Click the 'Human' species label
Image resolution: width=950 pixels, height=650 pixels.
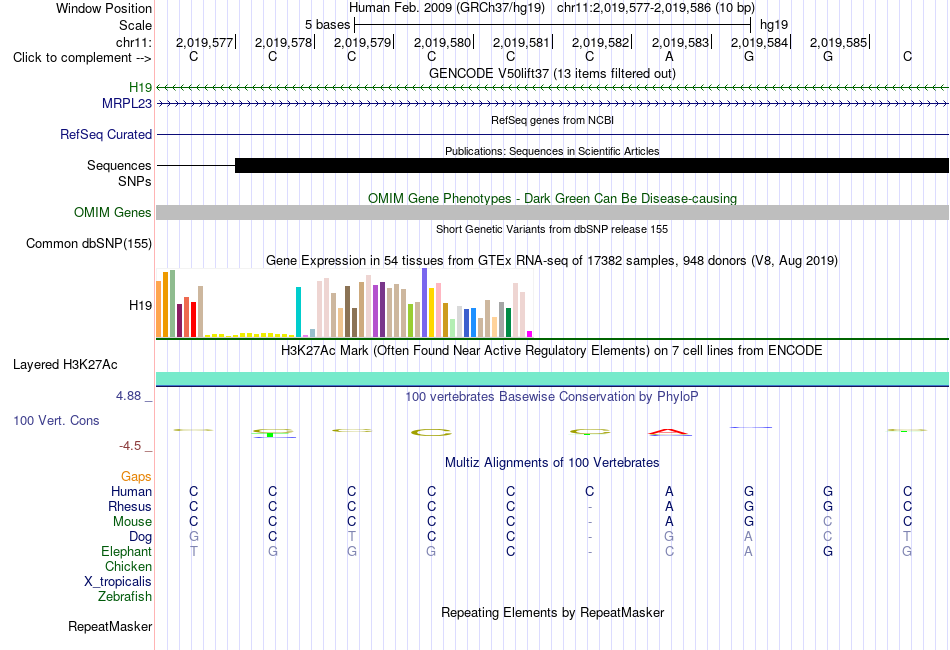131,491
